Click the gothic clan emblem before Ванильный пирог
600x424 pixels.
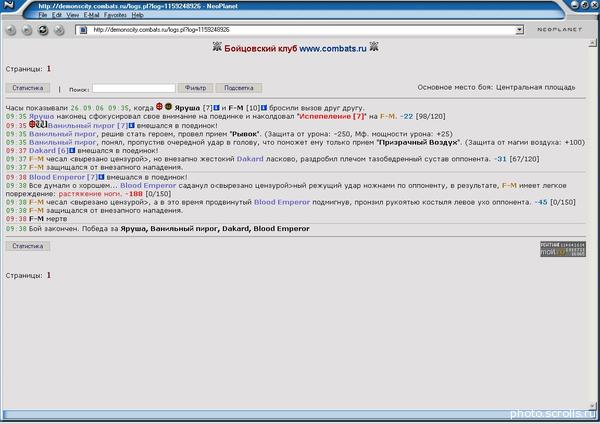[x=42, y=124]
